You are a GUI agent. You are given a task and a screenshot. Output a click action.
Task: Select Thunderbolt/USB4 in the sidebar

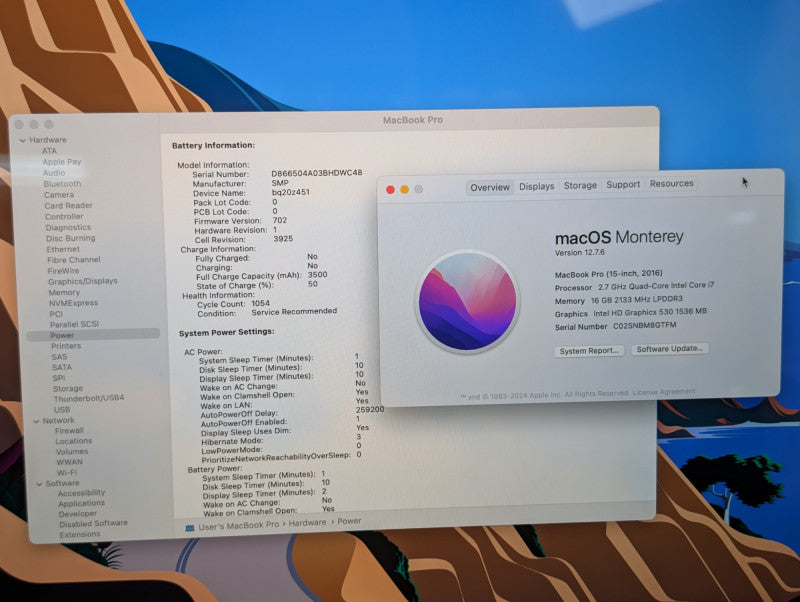click(x=89, y=398)
